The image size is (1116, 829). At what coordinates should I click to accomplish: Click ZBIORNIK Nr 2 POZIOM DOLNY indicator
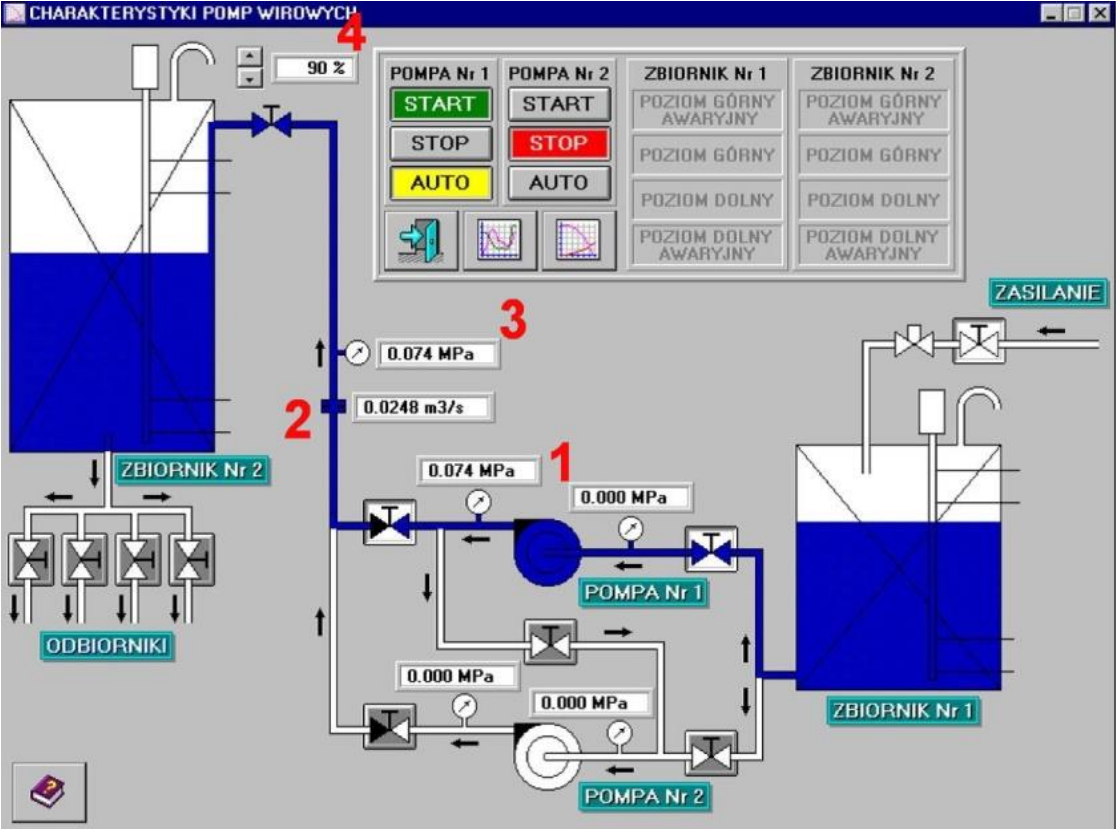pyautogui.click(x=873, y=200)
